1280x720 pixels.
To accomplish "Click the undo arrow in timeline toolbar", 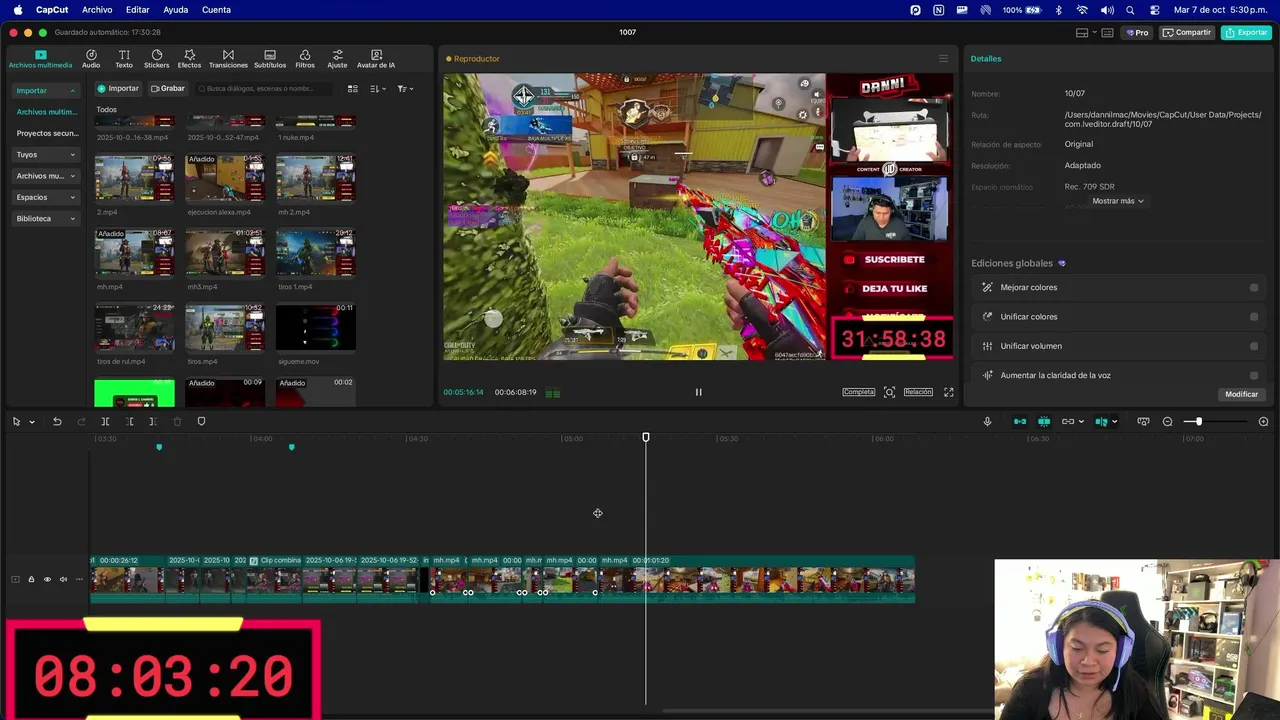I will (x=57, y=421).
